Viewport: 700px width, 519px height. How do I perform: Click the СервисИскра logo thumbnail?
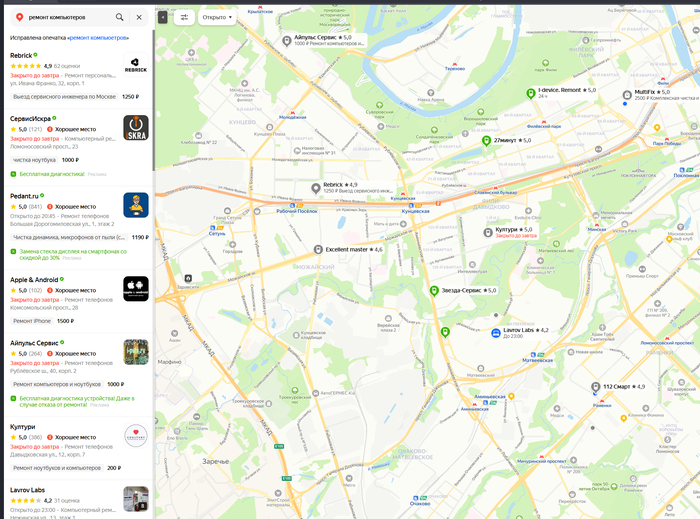(136, 128)
